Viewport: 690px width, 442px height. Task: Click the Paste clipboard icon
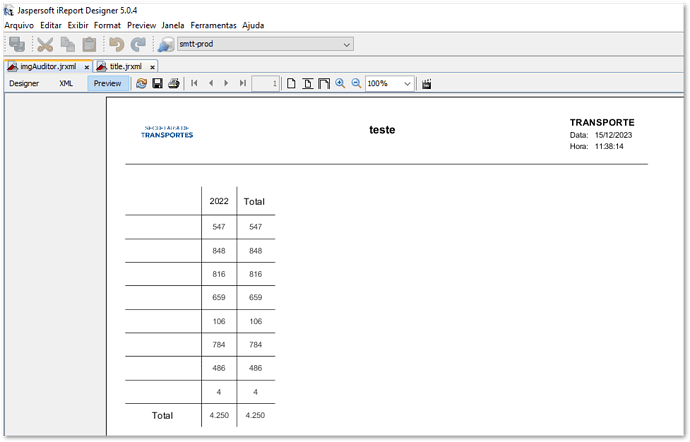[x=89, y=44]
